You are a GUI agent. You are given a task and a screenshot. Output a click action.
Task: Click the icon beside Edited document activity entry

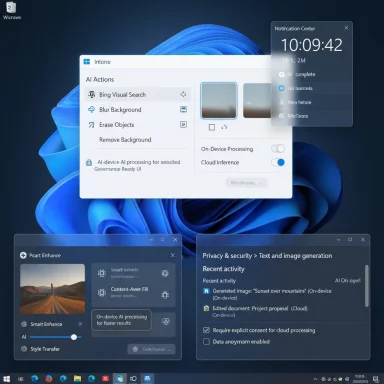206,308
